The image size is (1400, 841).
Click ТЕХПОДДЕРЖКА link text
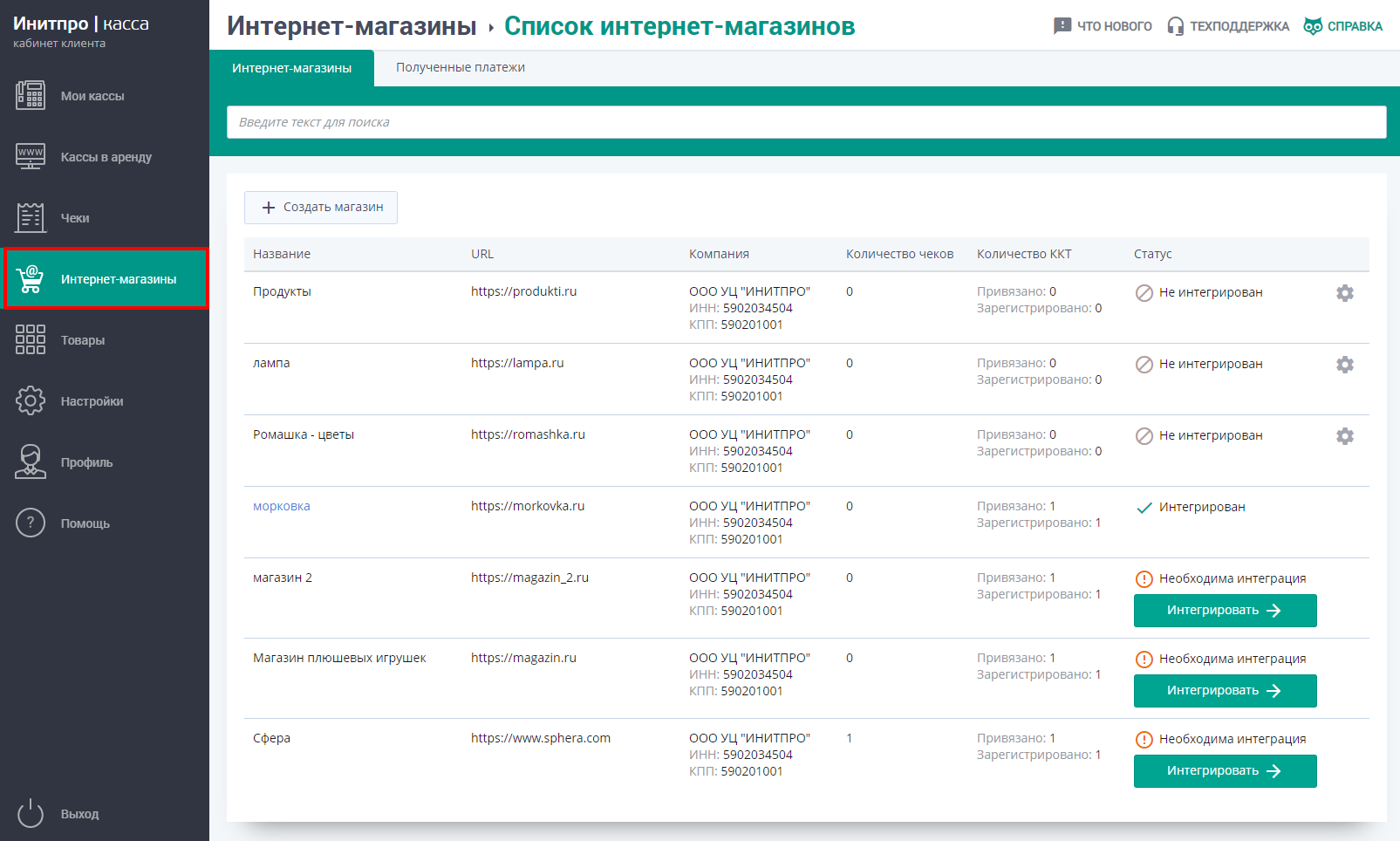1240,26
